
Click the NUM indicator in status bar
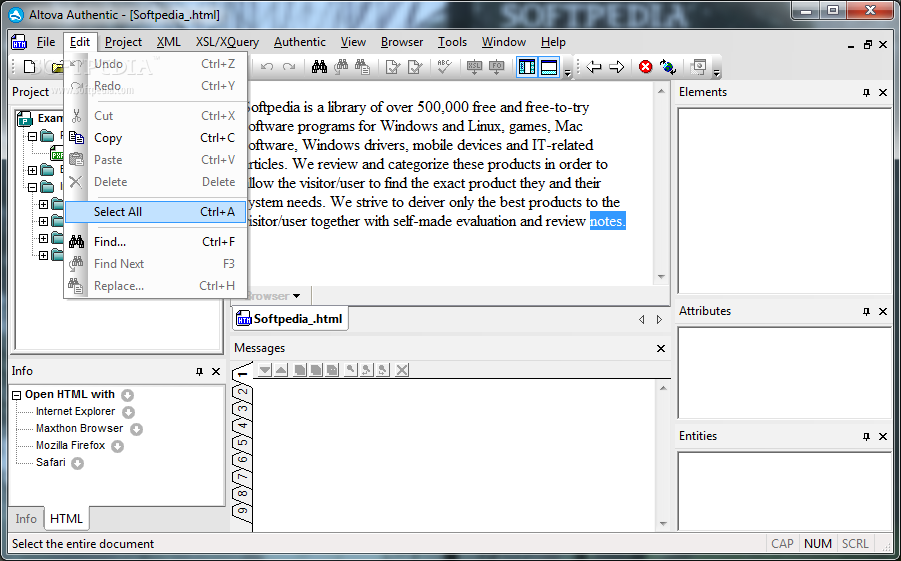coord(818,544)
